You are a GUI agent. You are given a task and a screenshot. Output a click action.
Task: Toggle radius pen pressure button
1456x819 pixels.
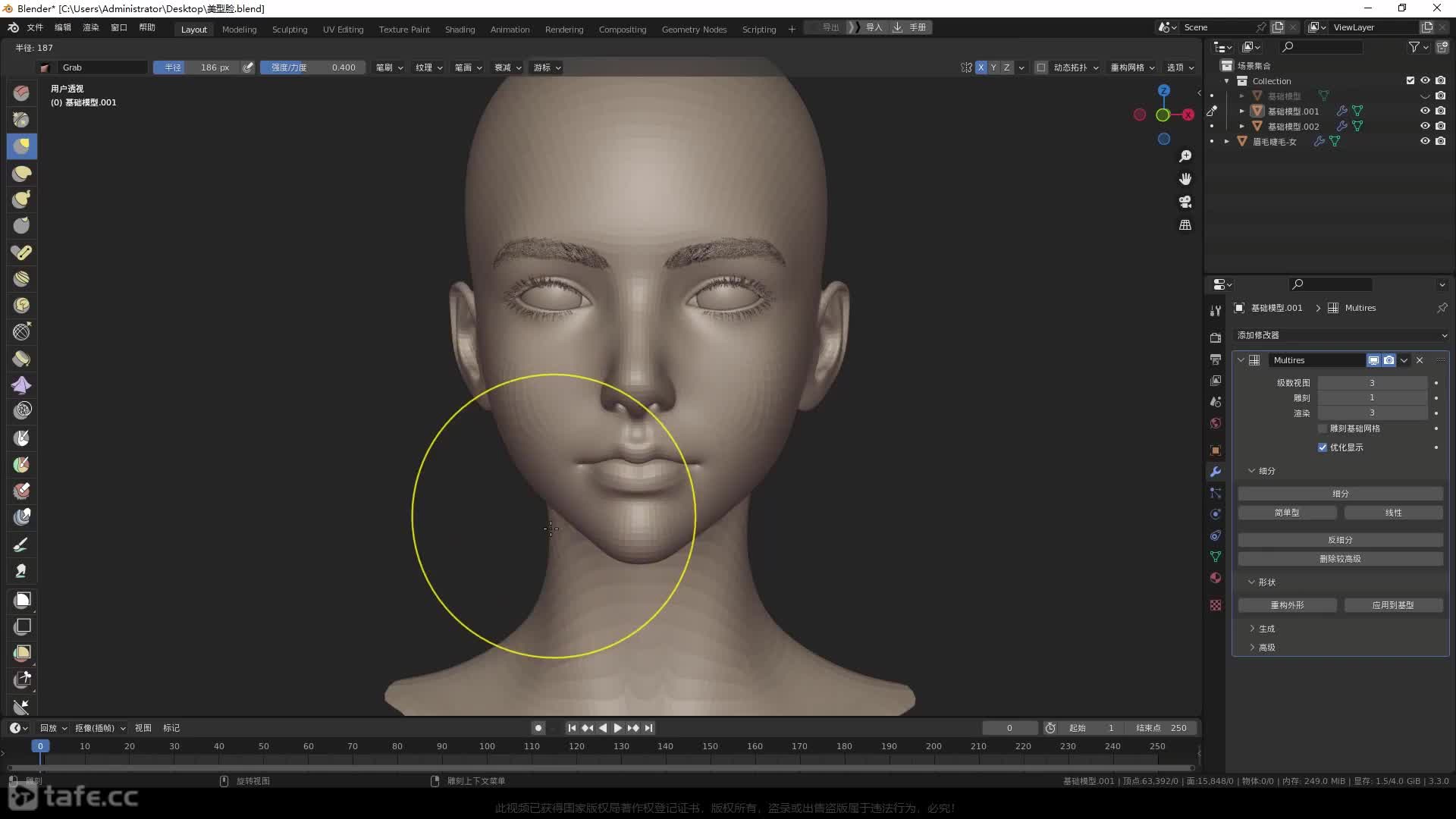248,67
